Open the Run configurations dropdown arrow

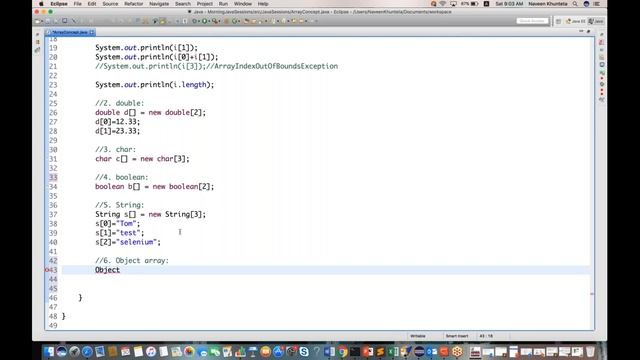click(x=209, y=21)
